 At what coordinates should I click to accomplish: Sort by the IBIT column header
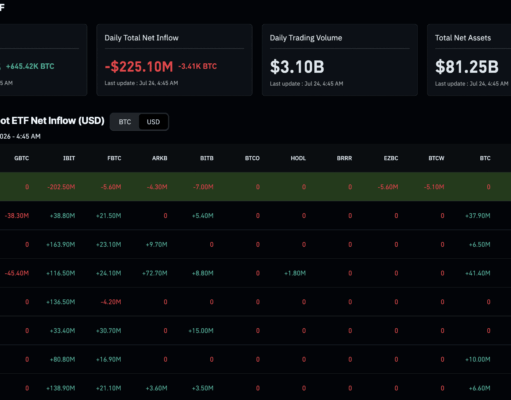pos(69,158)
